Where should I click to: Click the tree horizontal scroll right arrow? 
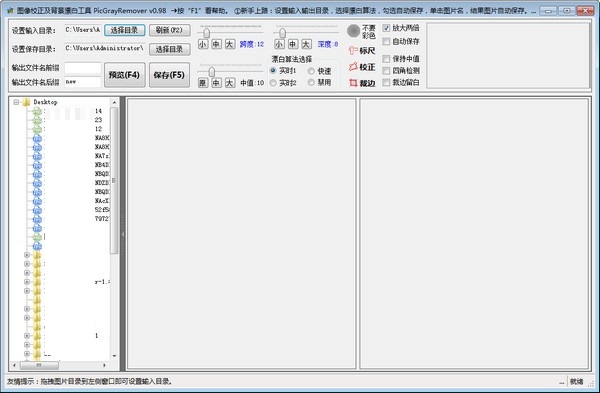coord(104,365)
